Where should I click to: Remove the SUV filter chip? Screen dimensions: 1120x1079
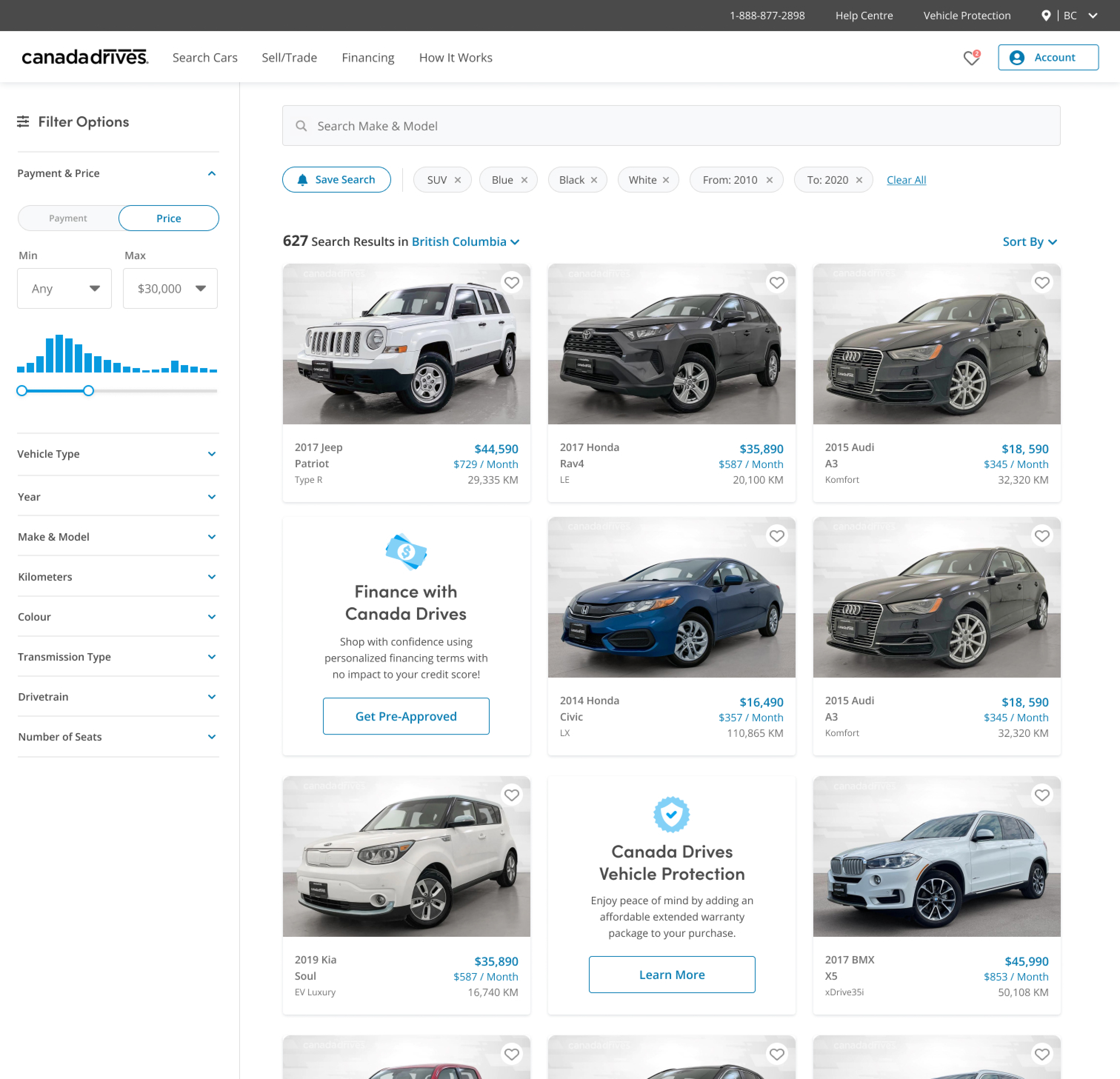[x=458, y=180]
